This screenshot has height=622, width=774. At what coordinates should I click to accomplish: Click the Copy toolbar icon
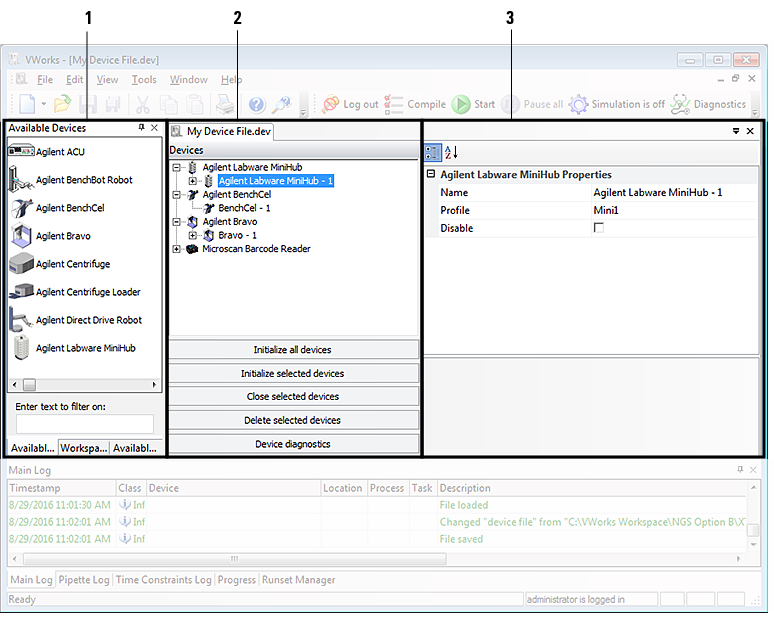click(169, 104)
